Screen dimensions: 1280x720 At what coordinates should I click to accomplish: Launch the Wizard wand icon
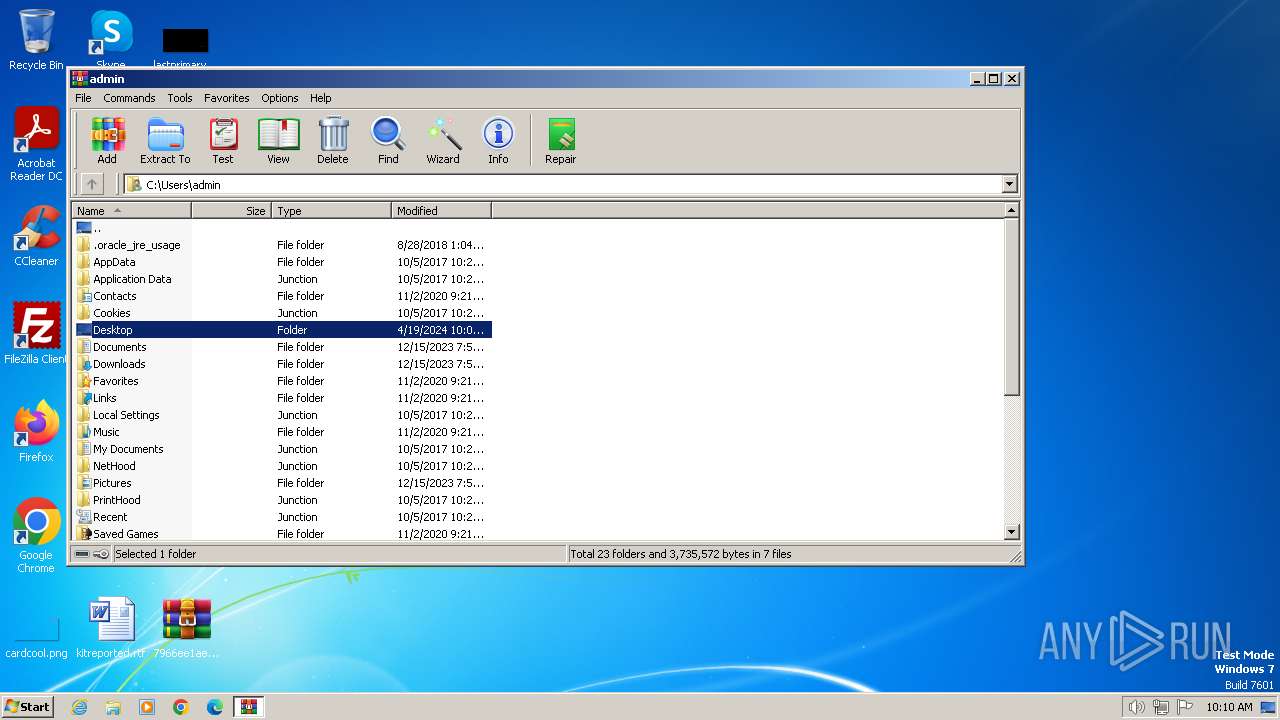tap(443, 140)
